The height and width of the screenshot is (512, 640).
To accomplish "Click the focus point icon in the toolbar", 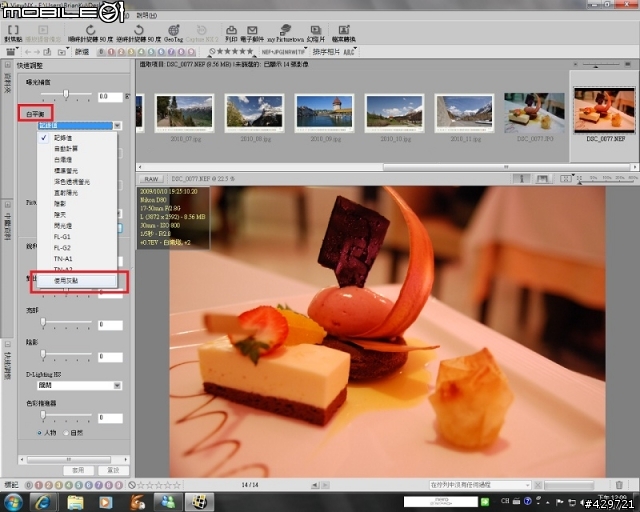I will [13, 33].
